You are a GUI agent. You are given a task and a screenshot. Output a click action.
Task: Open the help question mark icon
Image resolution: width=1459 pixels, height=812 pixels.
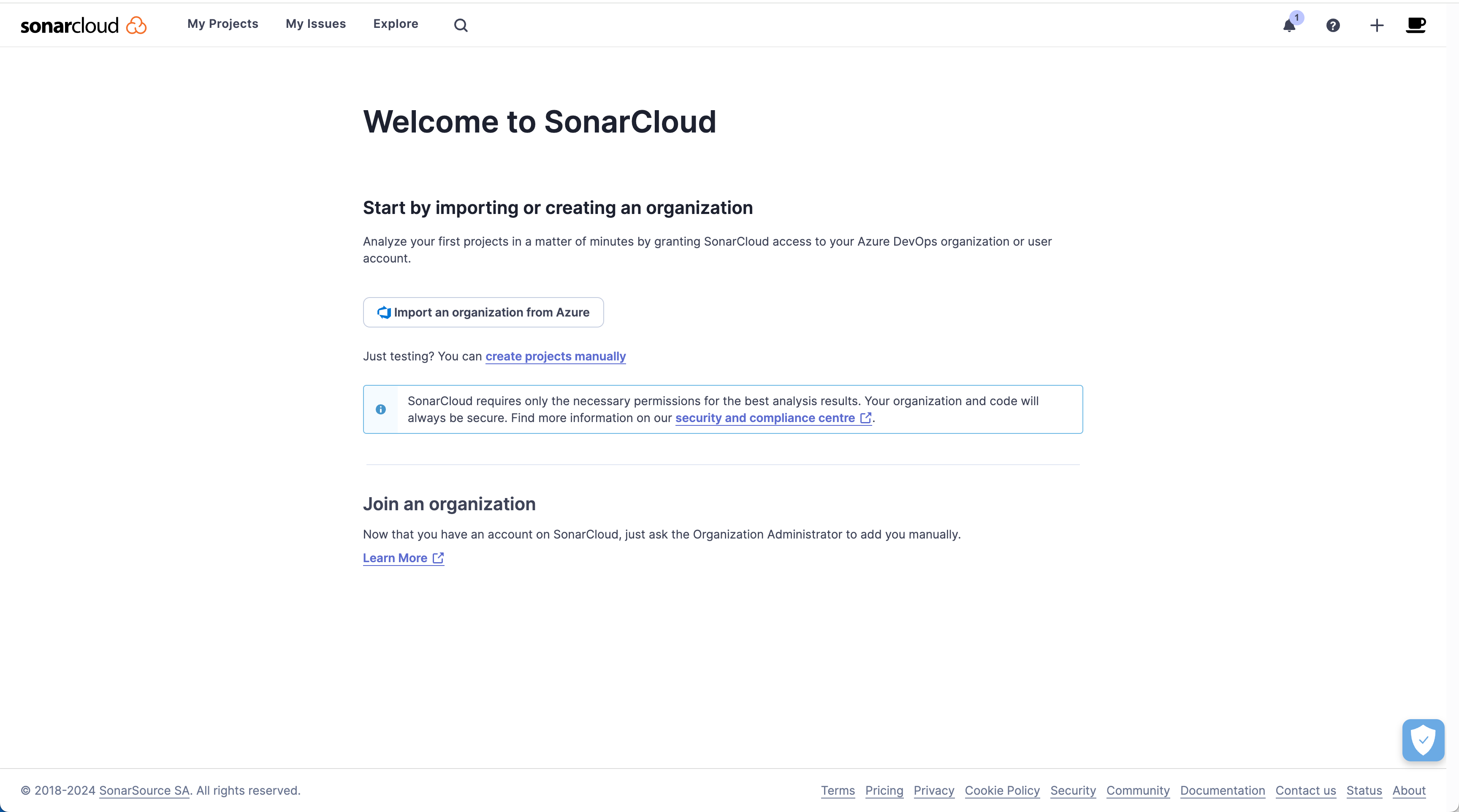point(1333,25)
